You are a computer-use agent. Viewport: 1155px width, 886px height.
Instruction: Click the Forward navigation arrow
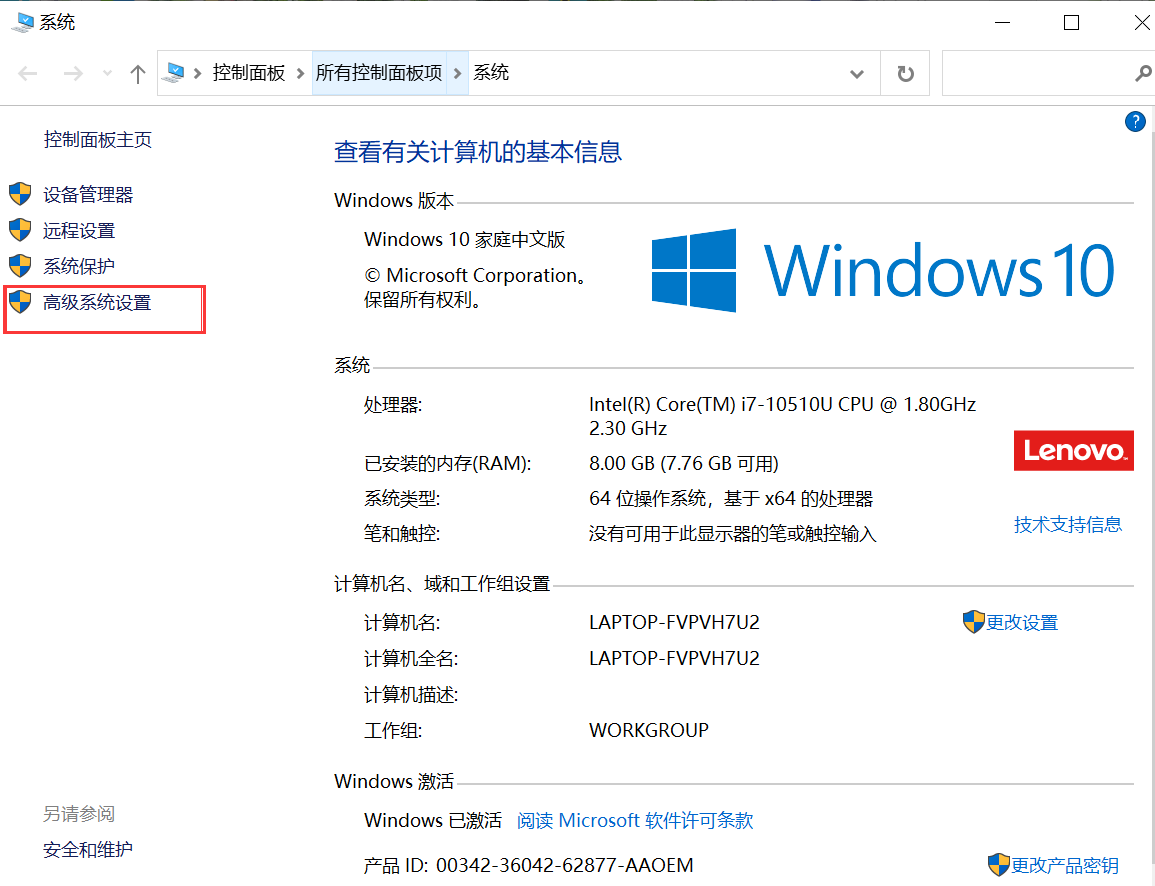tap(73, 73)
